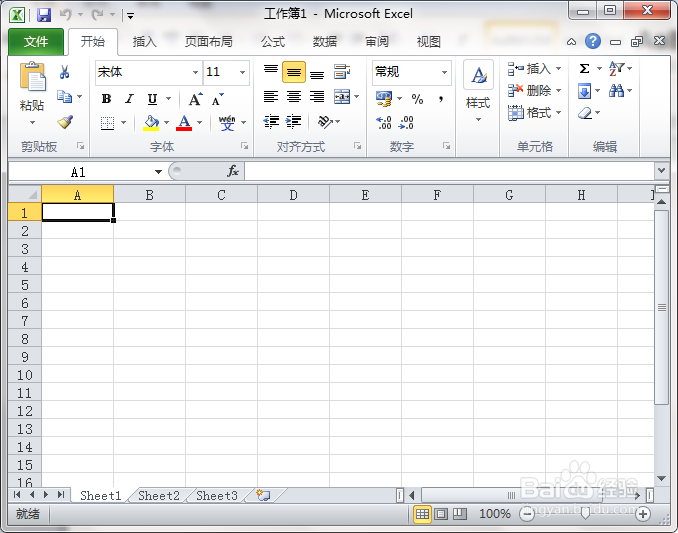
Task: Switch to the 数据 tab
Action: click(x=325, y=41)
